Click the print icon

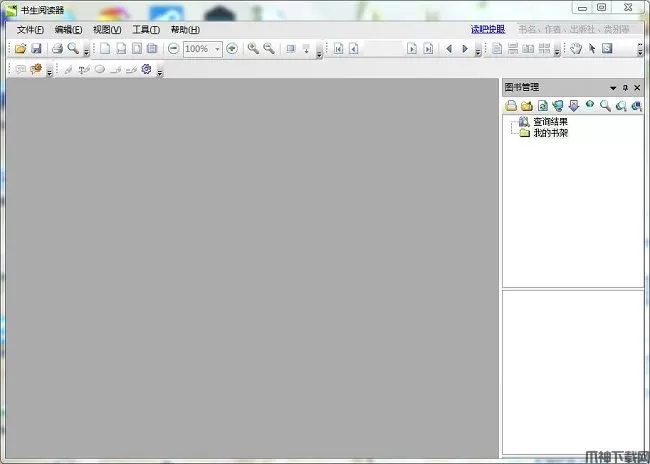click(57, 49)
